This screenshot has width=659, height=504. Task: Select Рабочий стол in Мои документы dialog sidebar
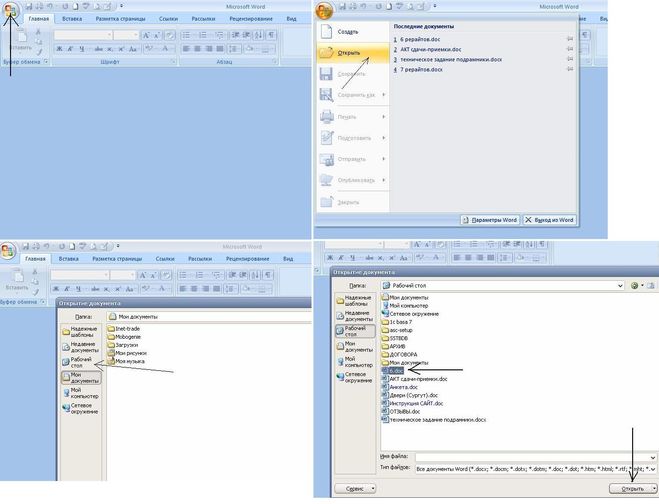(x=81, y=362)
